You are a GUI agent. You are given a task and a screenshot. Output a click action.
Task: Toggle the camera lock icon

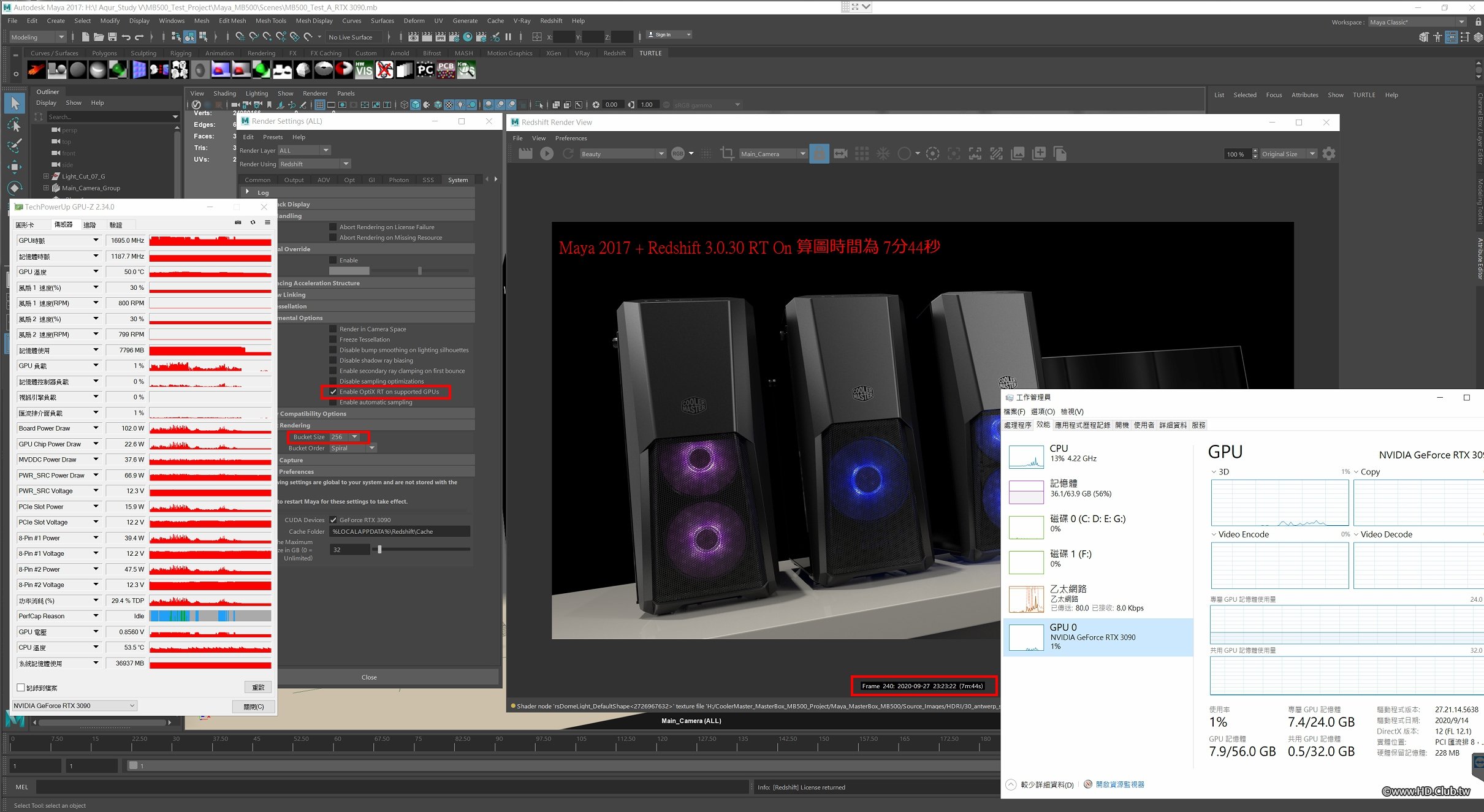click(819, 154)
